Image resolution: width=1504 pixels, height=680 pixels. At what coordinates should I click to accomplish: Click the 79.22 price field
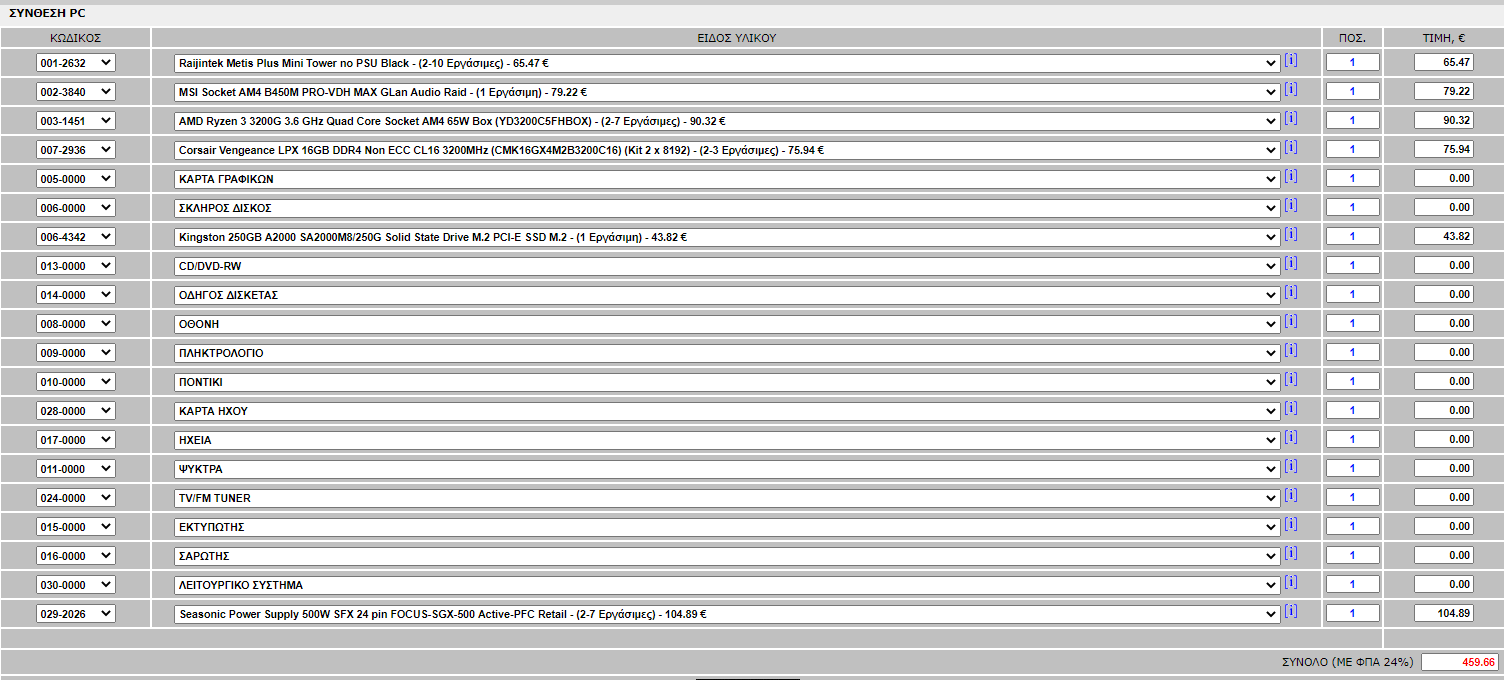click(1444, 91)
